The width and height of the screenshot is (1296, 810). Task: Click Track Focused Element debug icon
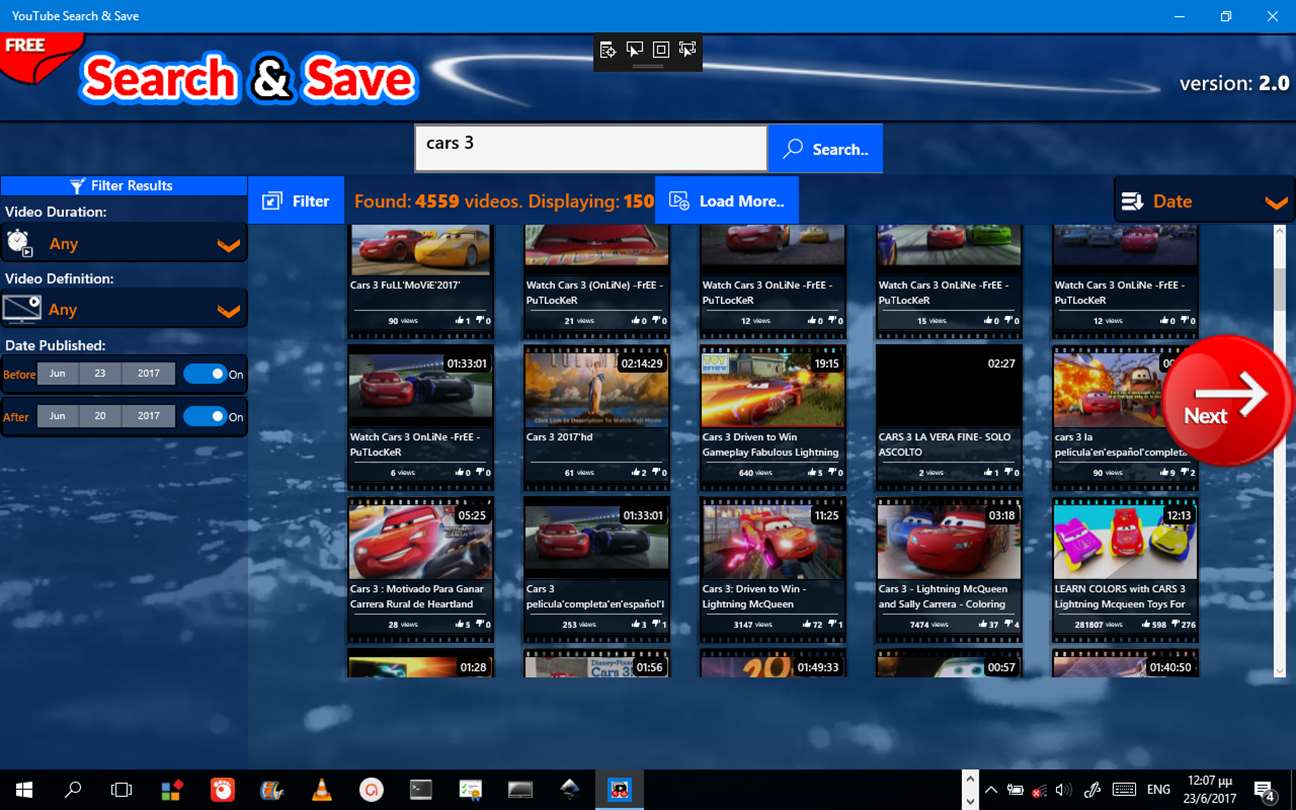[x=688, y=50]
